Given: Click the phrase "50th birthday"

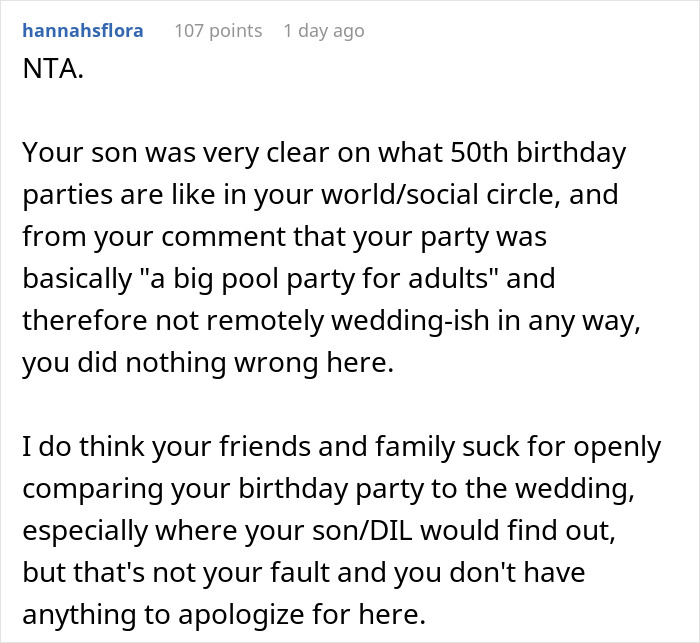Looking at the screenshot, I should coord(541,154).
